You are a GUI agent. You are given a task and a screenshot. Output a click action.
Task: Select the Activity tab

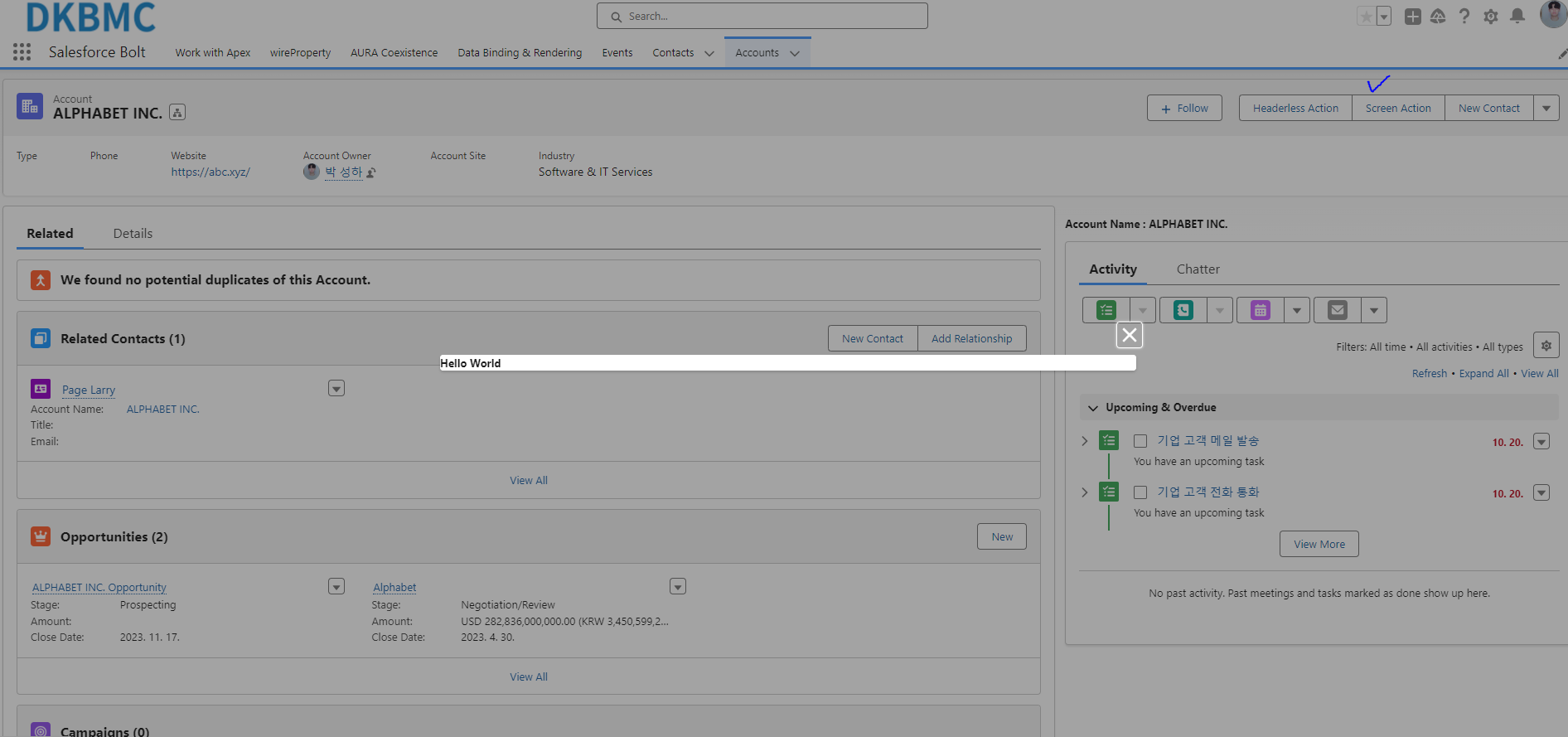(1113, 269)
